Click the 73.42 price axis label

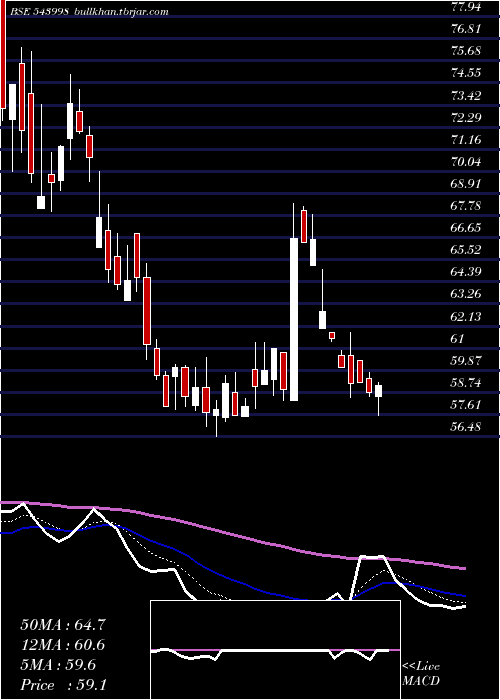467,95
